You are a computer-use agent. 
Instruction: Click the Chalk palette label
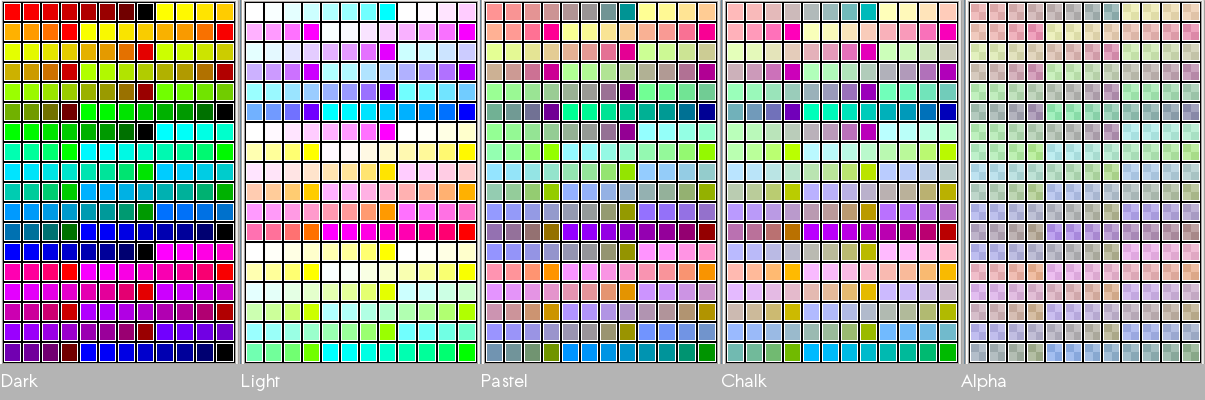pyautogui.click(x=743, y=381)
